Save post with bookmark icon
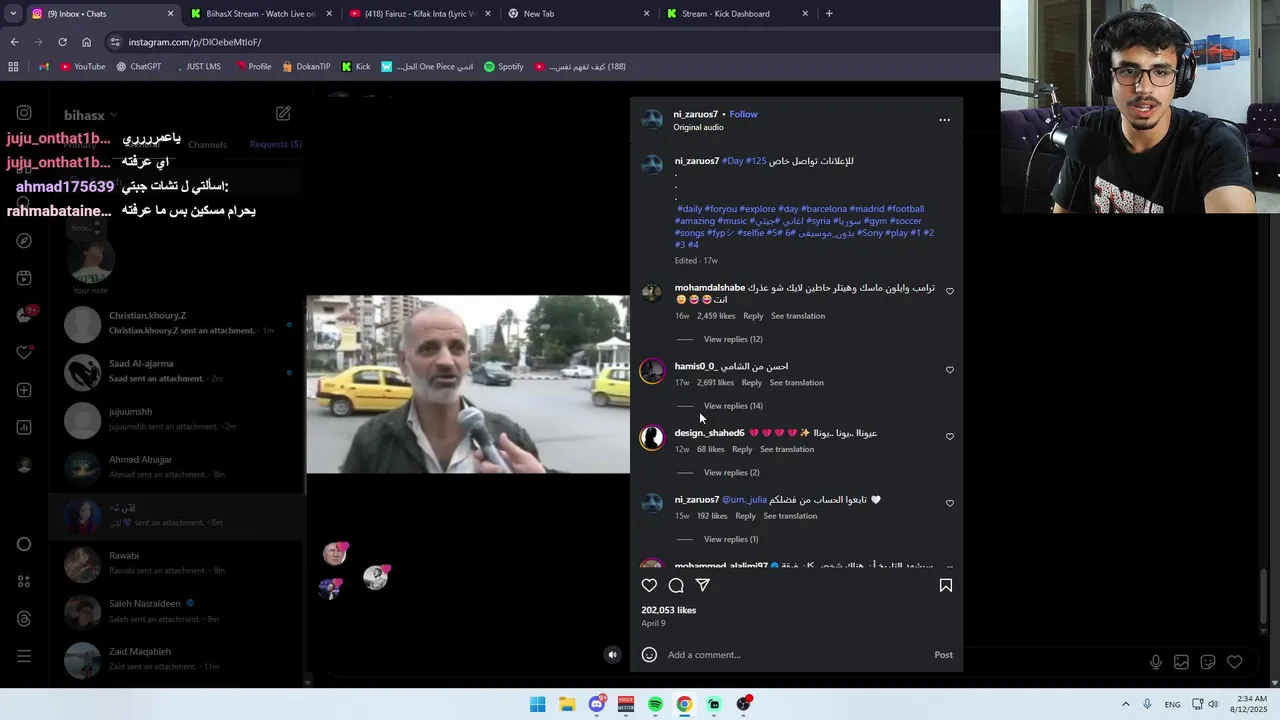 coord(945,585)
